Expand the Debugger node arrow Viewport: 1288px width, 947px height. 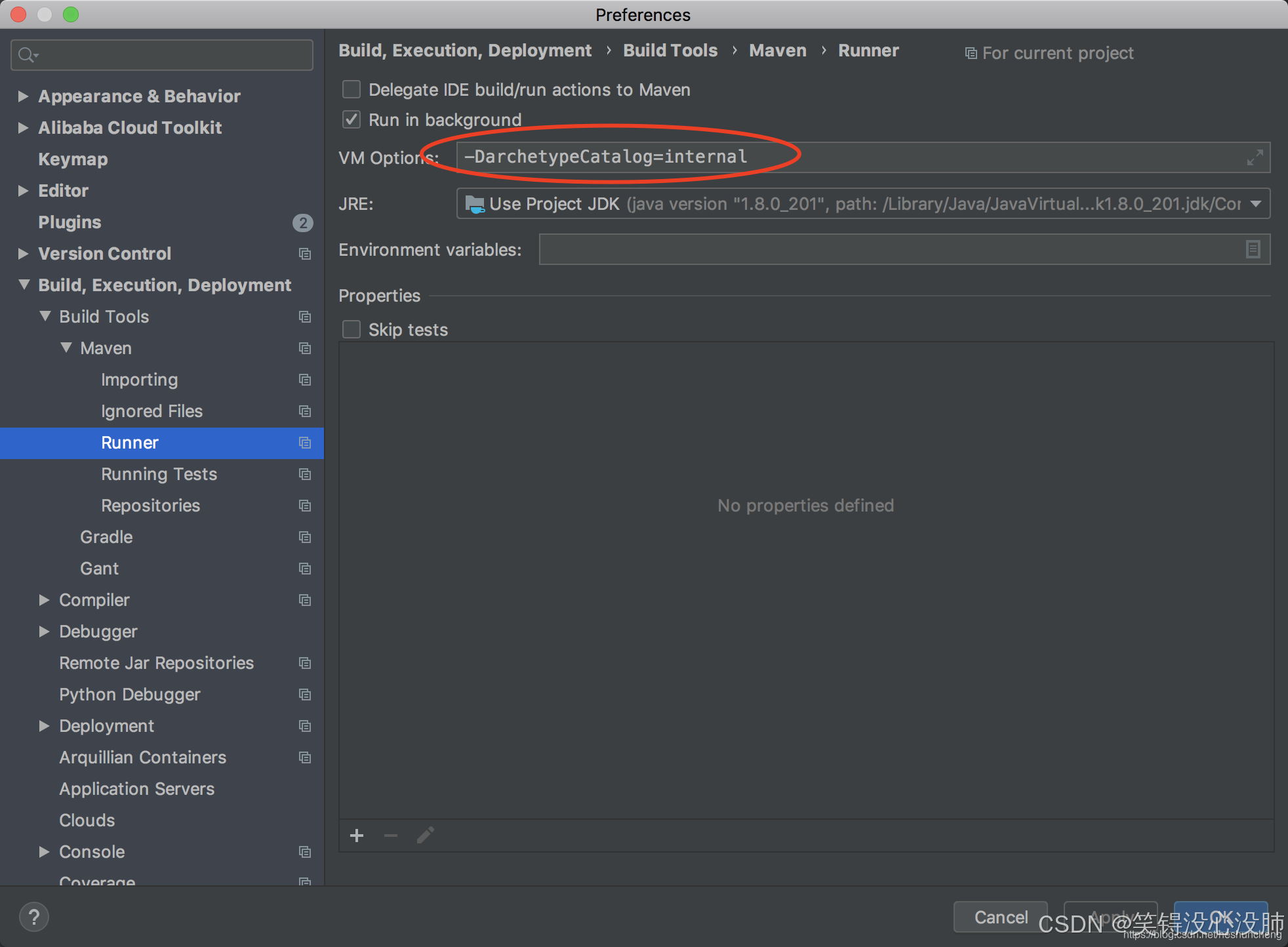coord(45,632)
